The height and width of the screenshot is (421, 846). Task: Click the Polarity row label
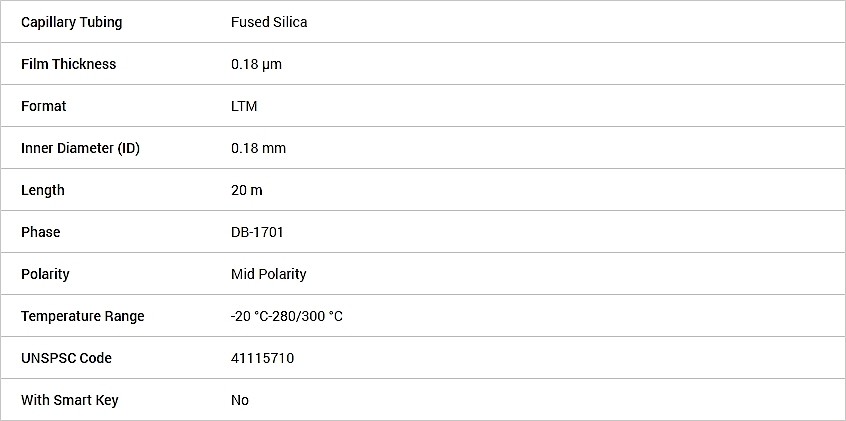45,274
